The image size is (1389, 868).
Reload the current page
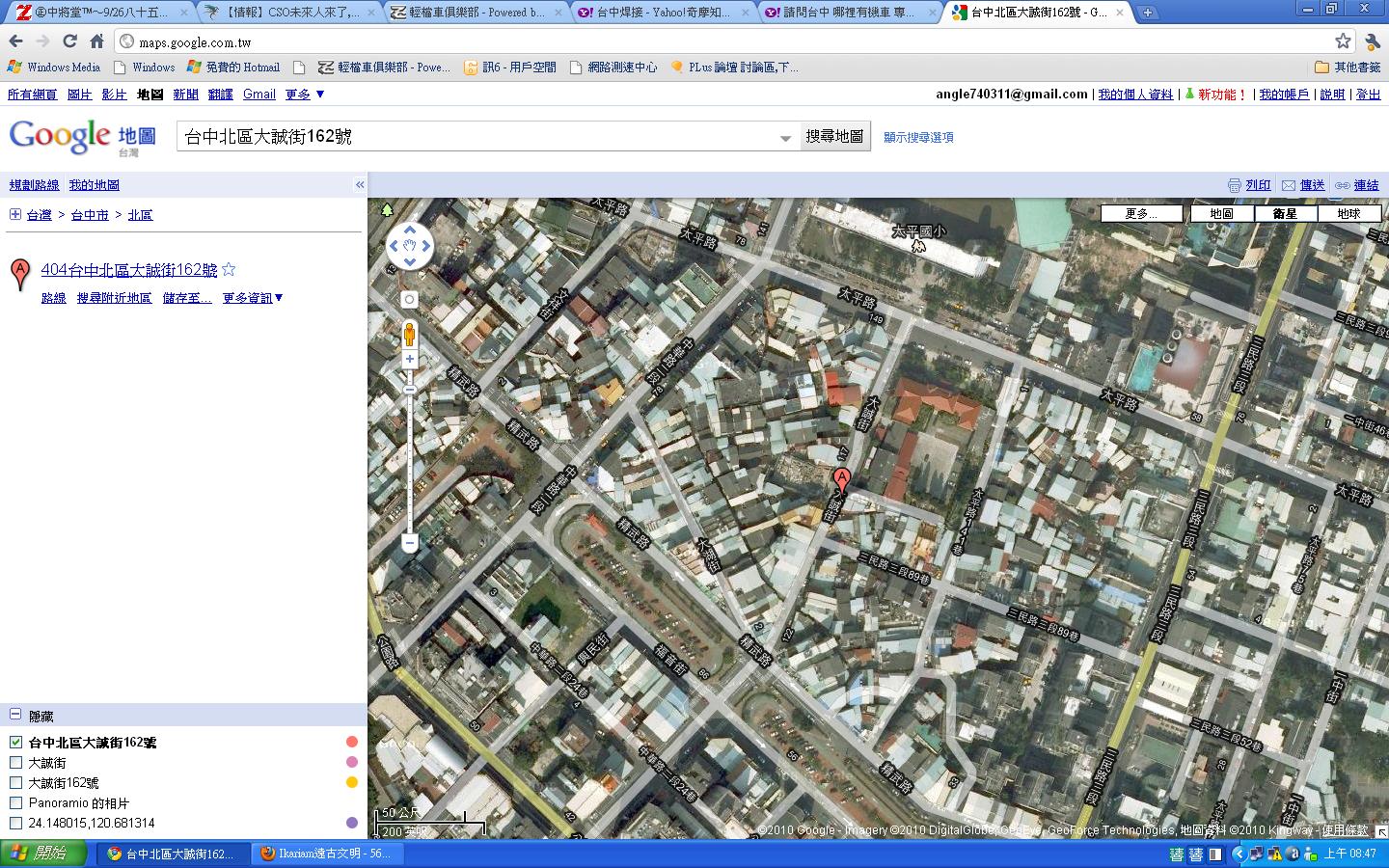click(69, 41)
